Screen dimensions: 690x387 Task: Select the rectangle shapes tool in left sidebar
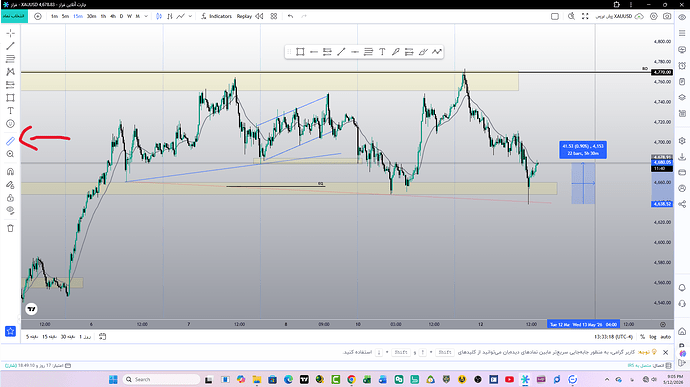point(11,98)
